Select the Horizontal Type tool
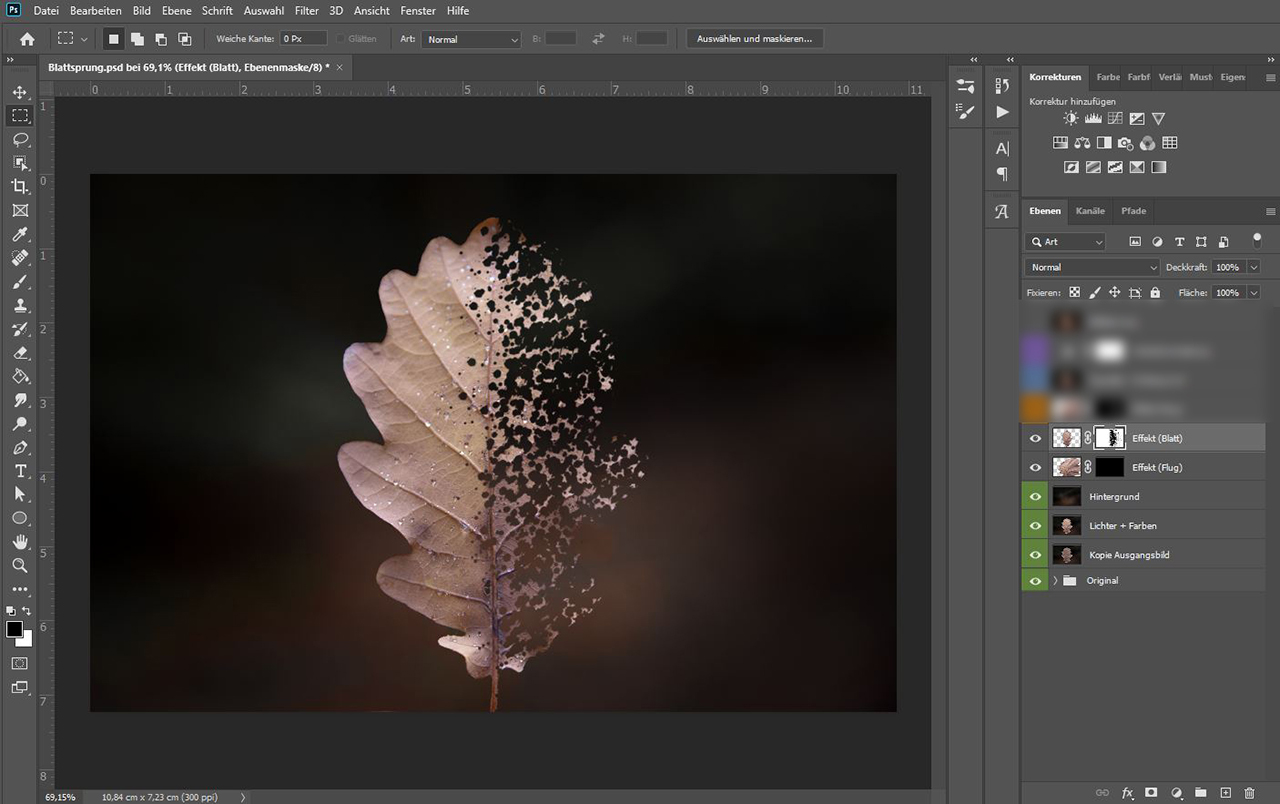The image size is (1280, 804). pyautogui.click(x=20, y=471)
